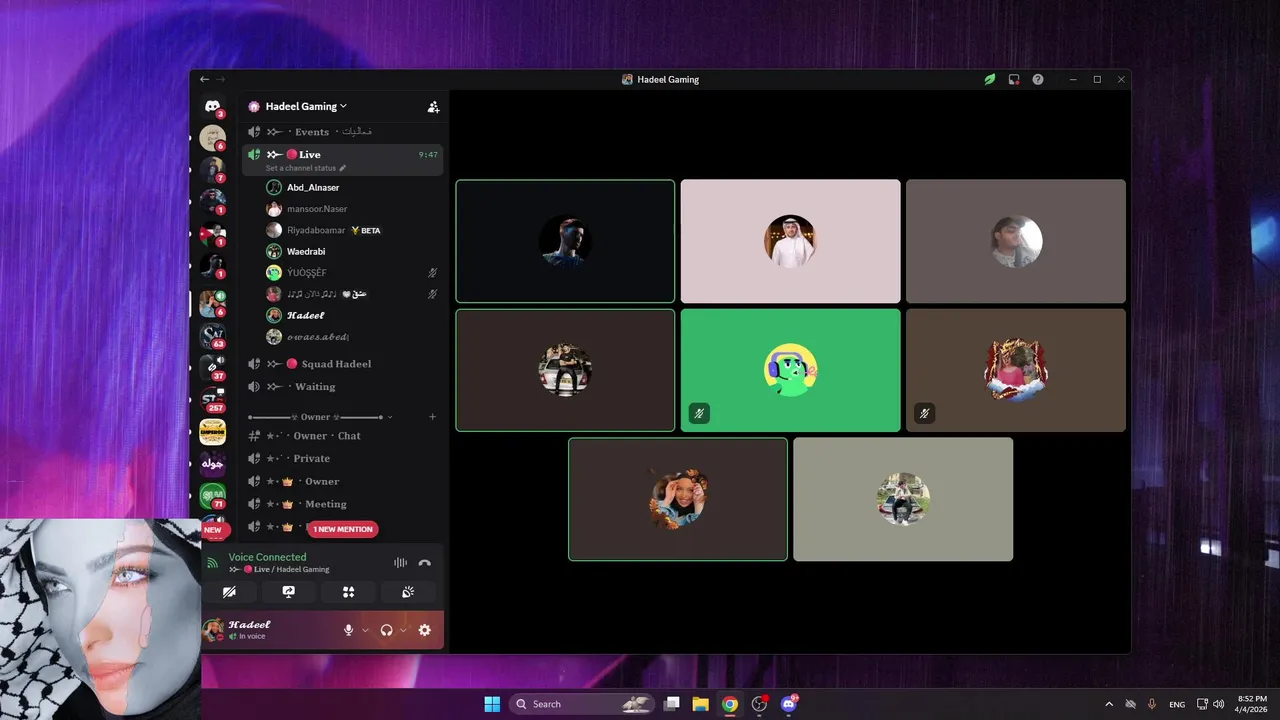Edit channel status pencil icon
1280x720 pixels.
pos(343,168)
